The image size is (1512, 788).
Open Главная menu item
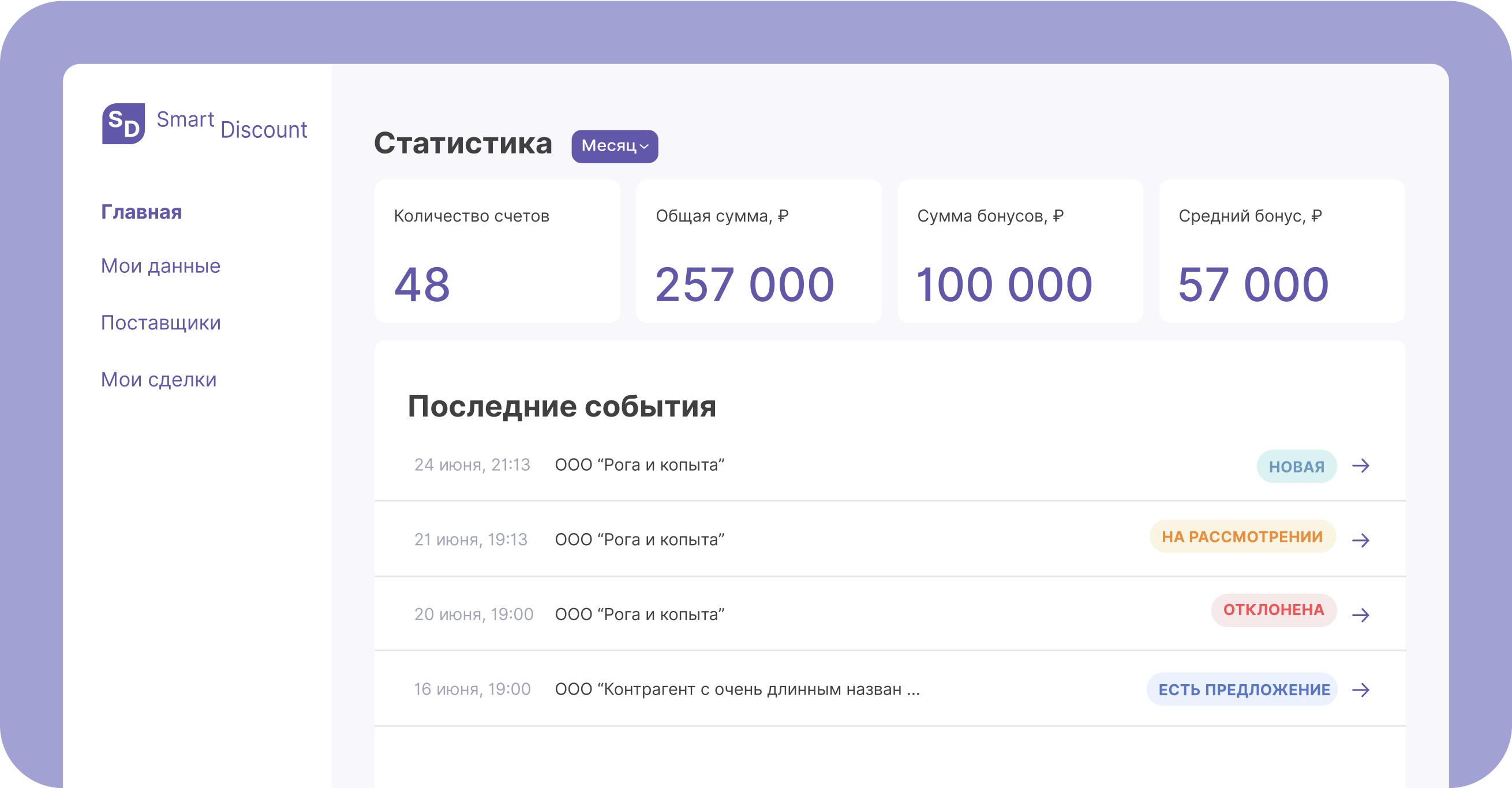click(141, 212)
